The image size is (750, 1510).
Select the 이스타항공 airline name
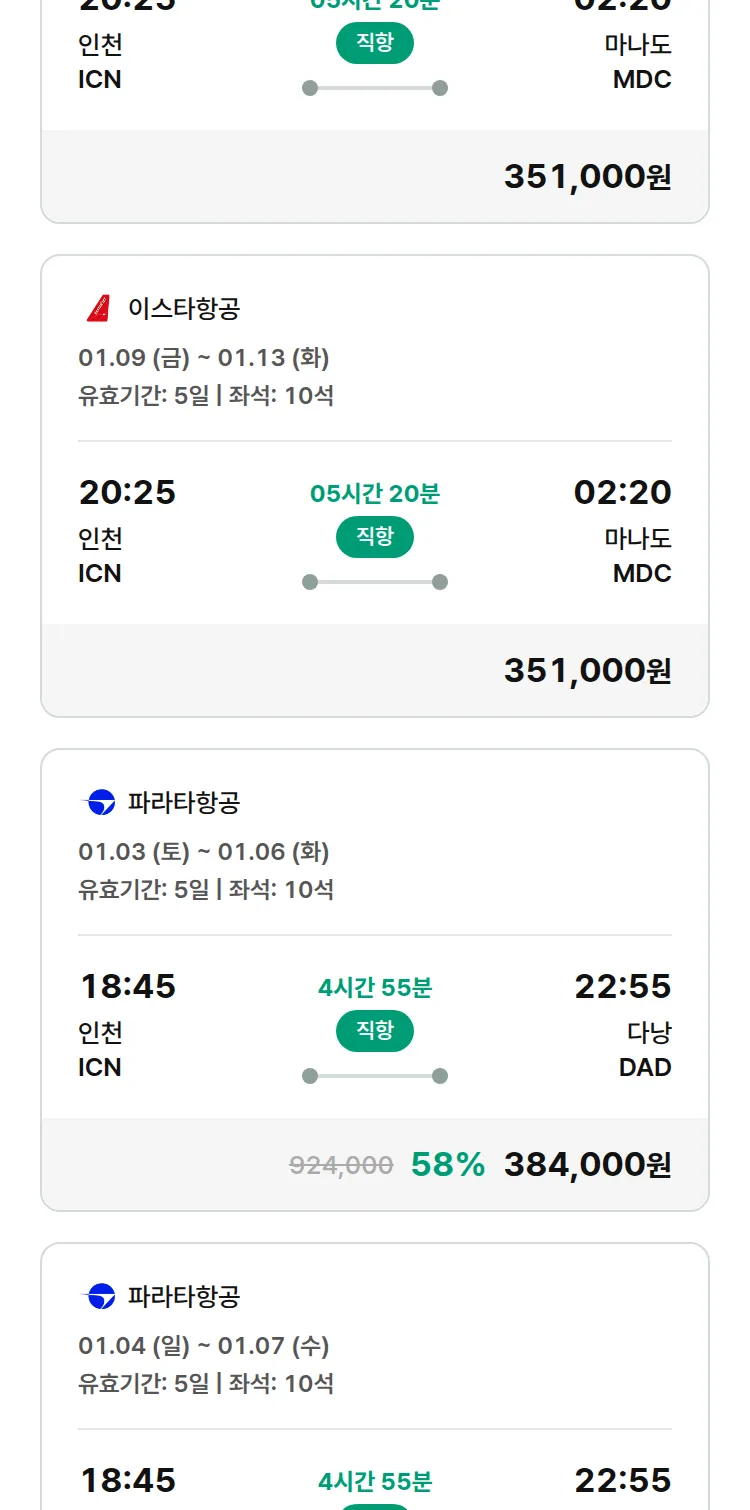[184, 308]
